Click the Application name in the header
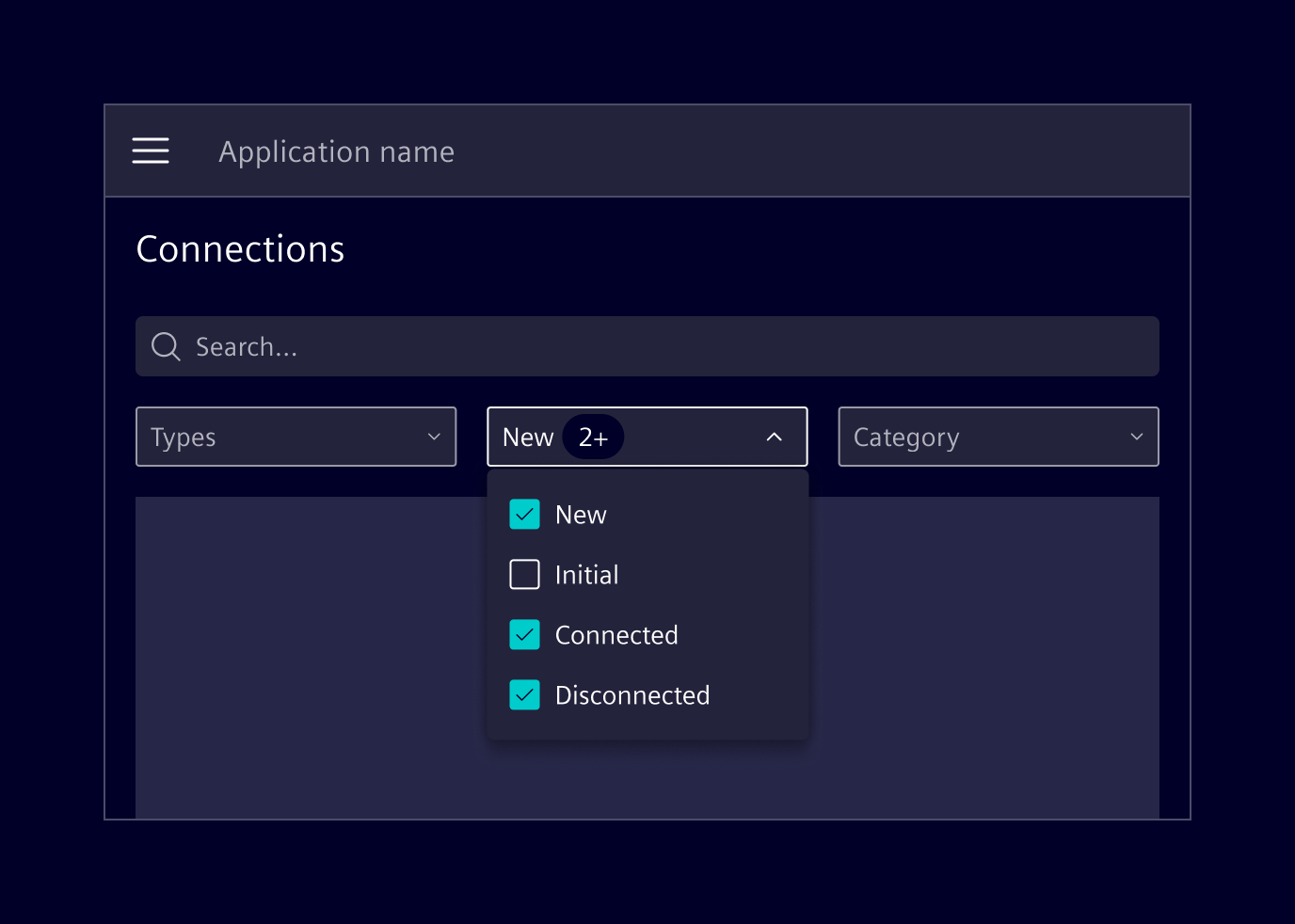The width and height of the screenshot is (1295, 924). [336, 151]
